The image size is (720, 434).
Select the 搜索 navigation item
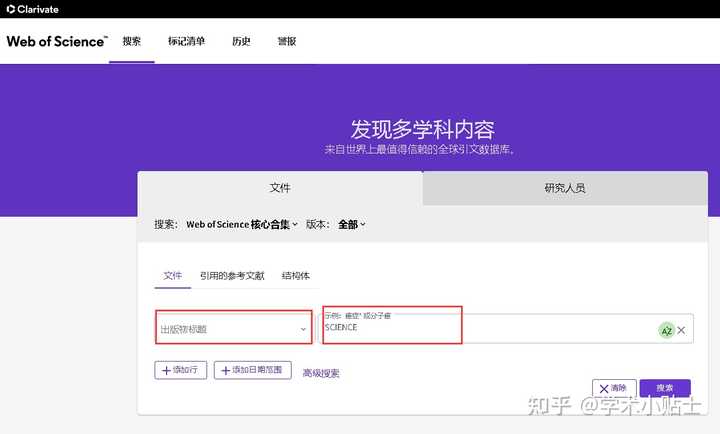pyautogui.click(x=131, y=41)
